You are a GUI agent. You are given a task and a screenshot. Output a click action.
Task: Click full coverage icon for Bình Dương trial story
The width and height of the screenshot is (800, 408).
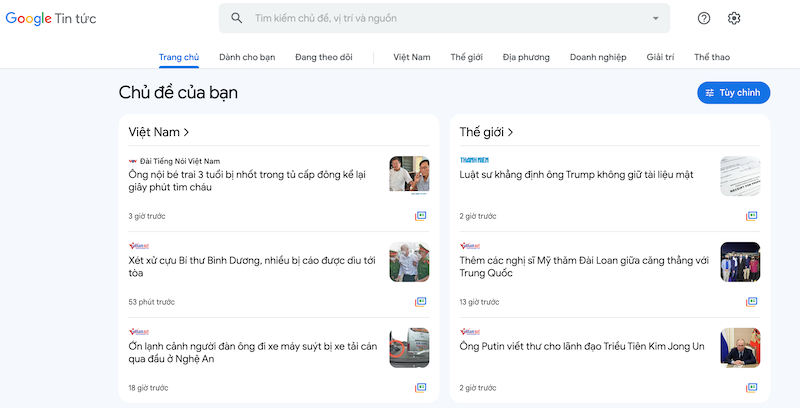point(421,302)
